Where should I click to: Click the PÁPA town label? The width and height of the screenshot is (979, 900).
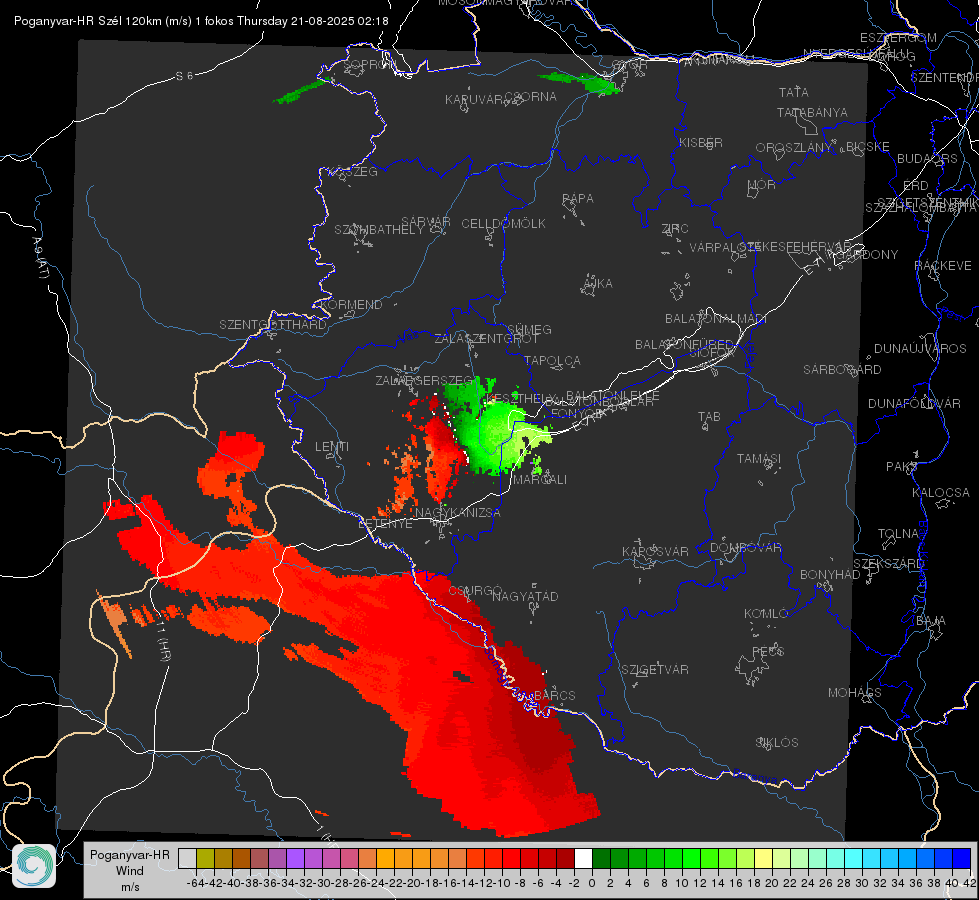[578, 199]
